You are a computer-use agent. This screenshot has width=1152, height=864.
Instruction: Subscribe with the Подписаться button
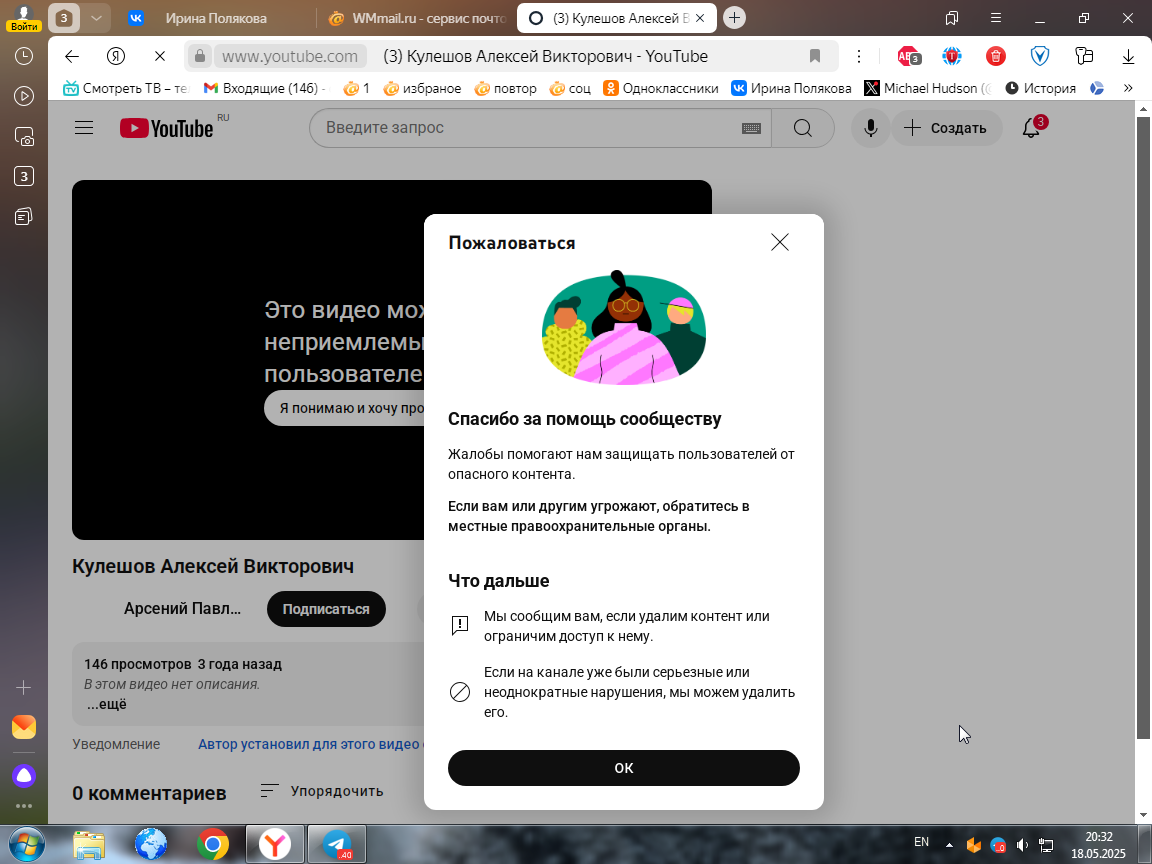click(326, 609)
